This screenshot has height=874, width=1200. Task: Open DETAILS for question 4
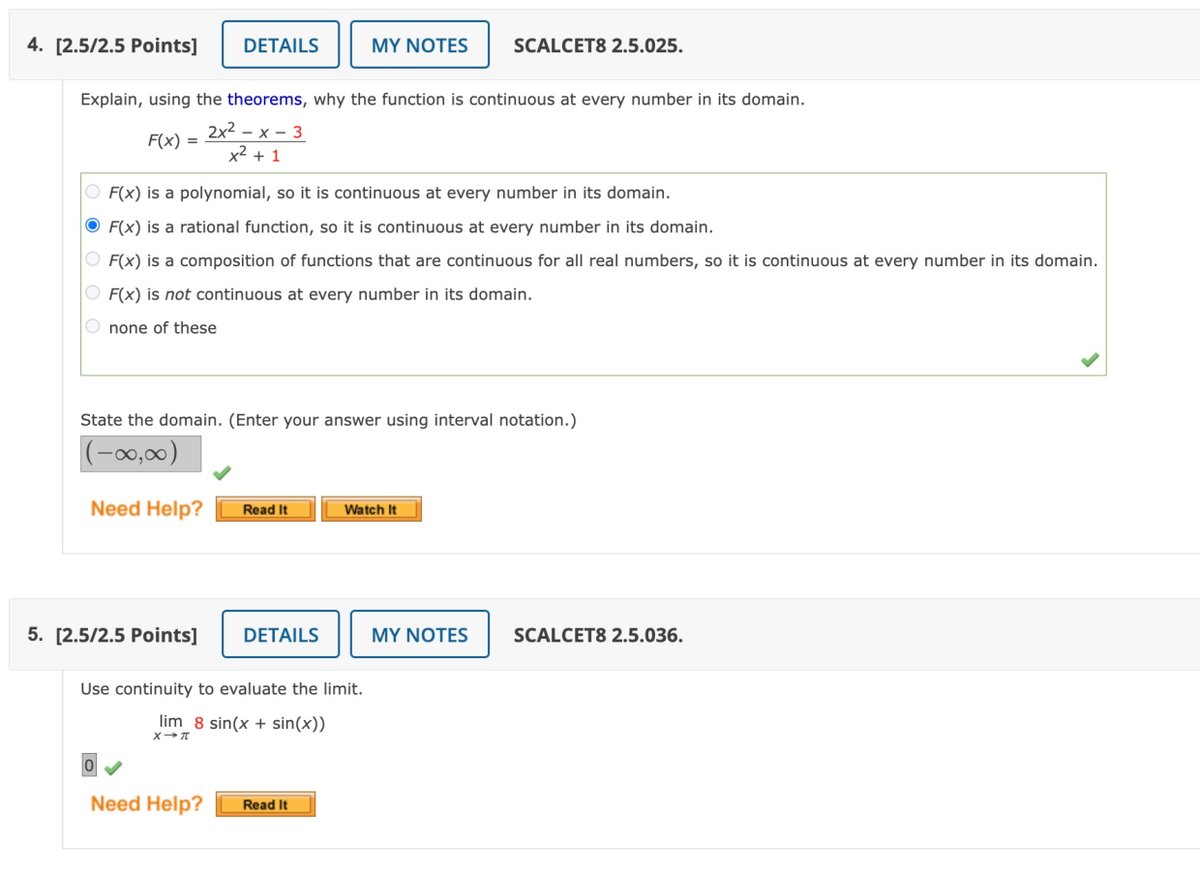pos(280,44)
